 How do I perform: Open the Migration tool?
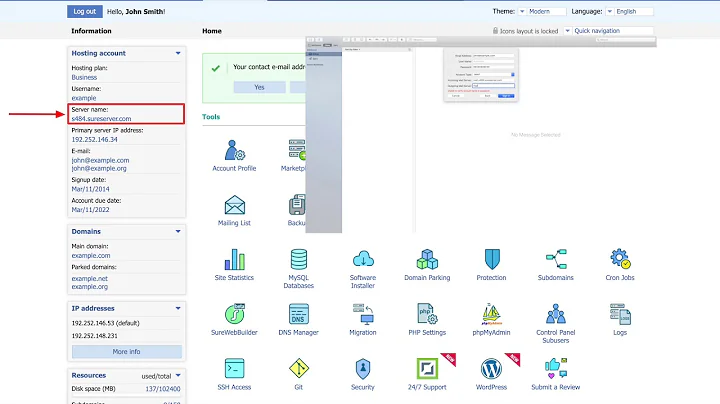point(363,320)
